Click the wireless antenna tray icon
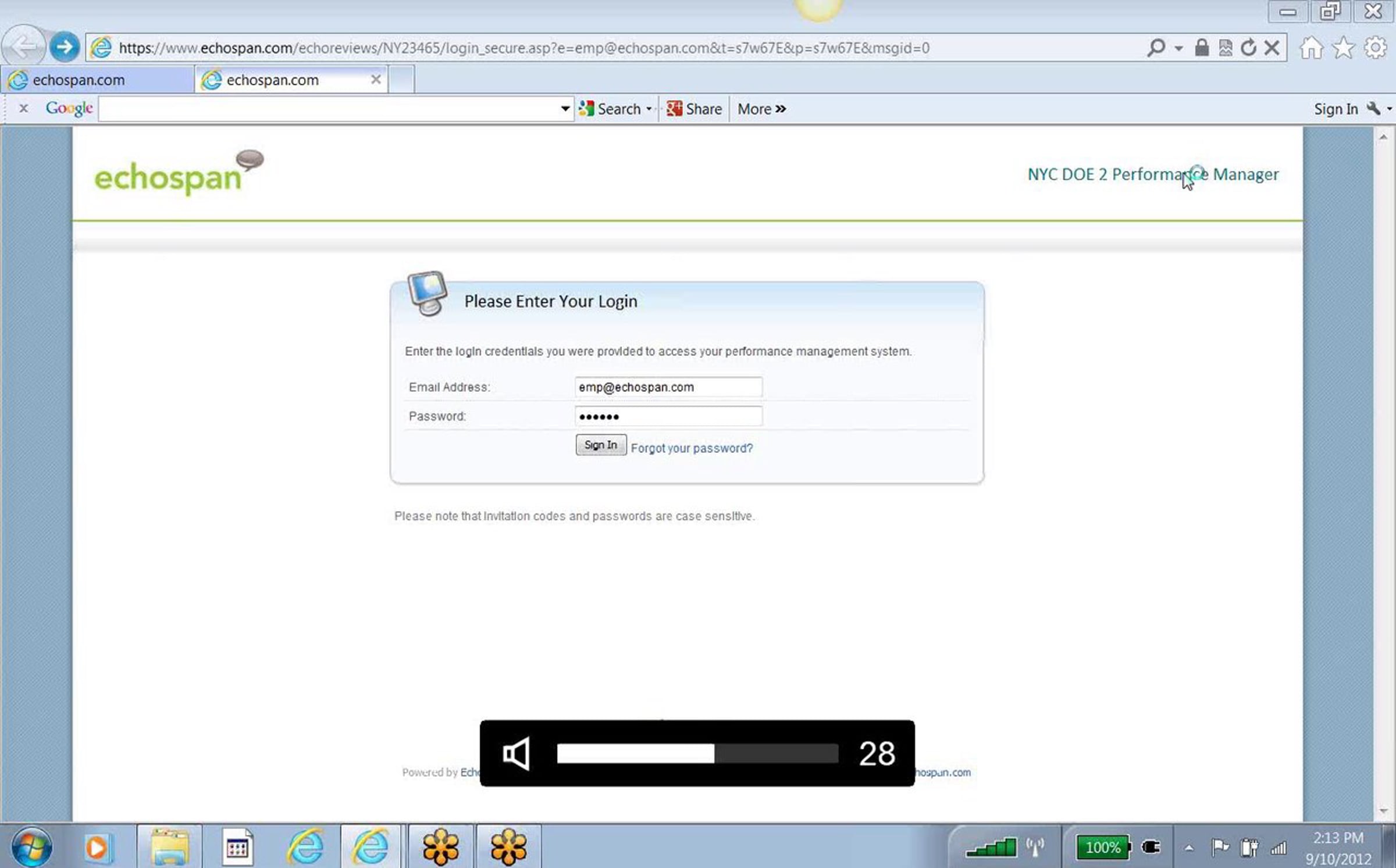Image resolution: width=1396 pixels, height=868 pixels. click(1035, 847)
